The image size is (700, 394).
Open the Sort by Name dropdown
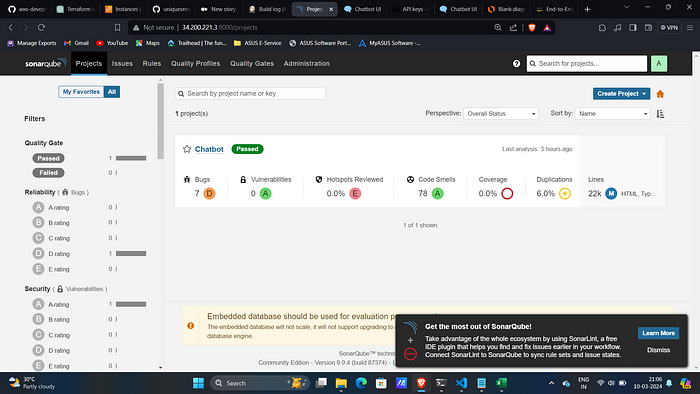[x=612, y=113]
